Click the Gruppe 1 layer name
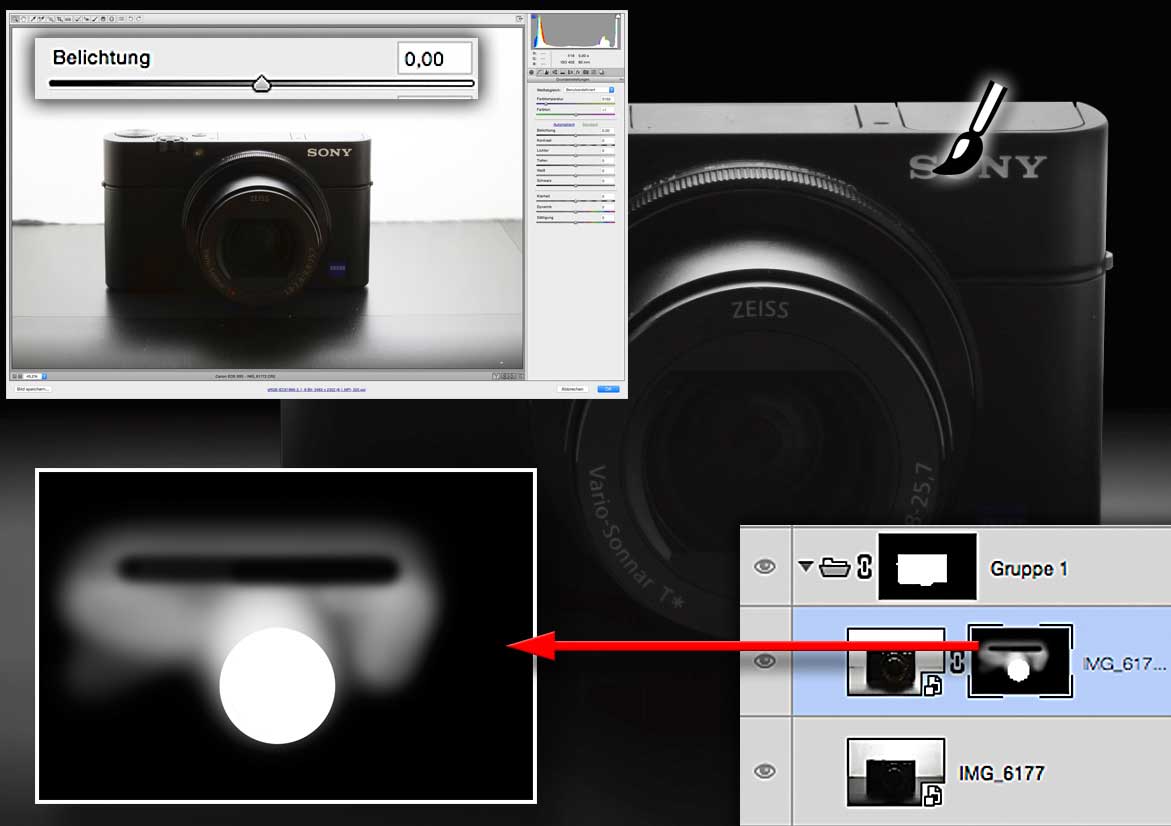Image resolution: width=1171 pixels, height=826 pixels. click(1028, 568)
